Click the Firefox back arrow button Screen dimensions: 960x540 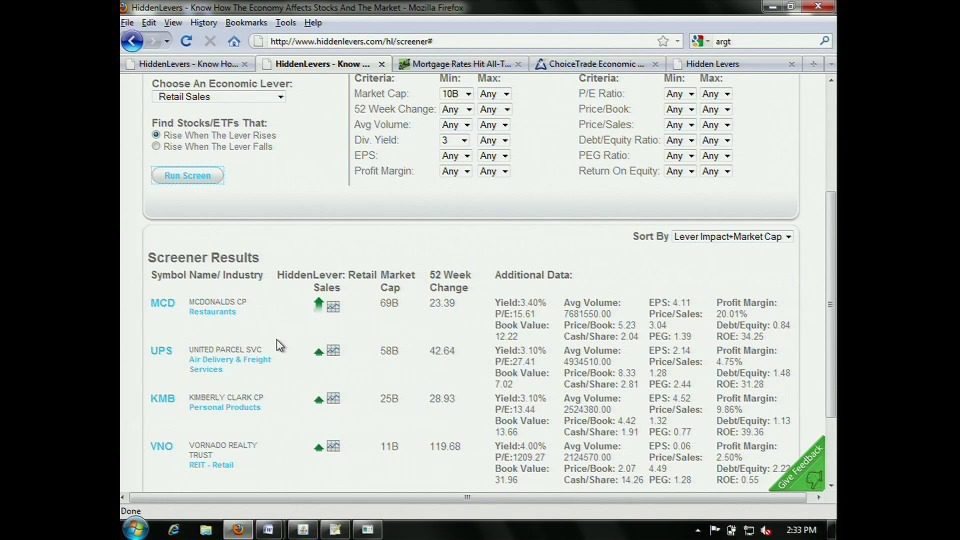(x=132, y=41)
